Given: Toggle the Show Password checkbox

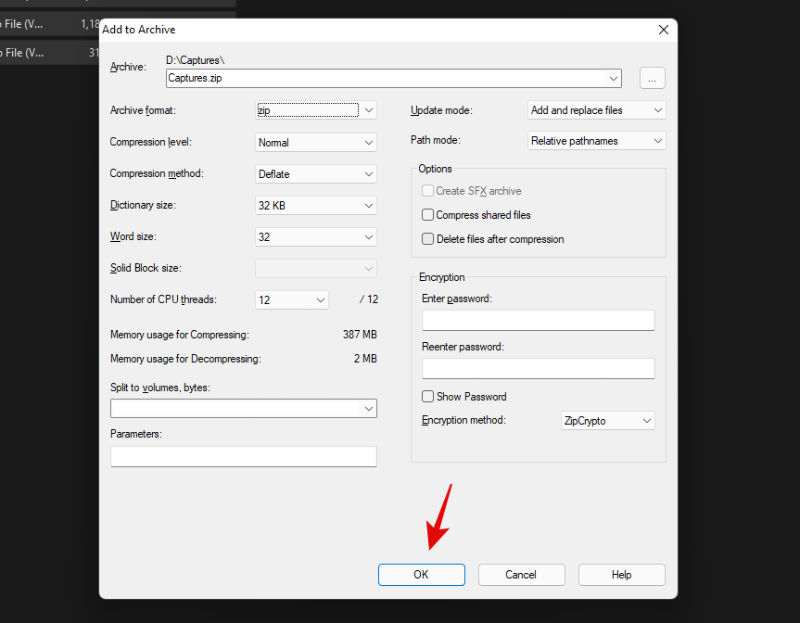Looking at the screenshot, I should coord(428,397).
